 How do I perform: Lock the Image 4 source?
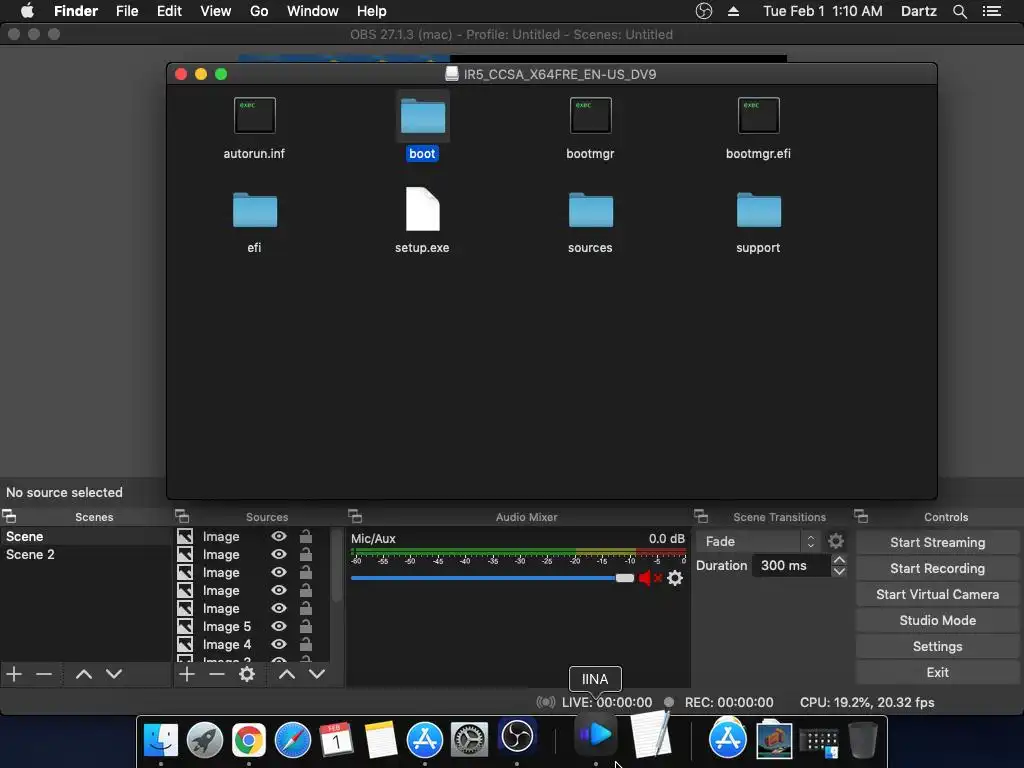[x=306, y=644]
